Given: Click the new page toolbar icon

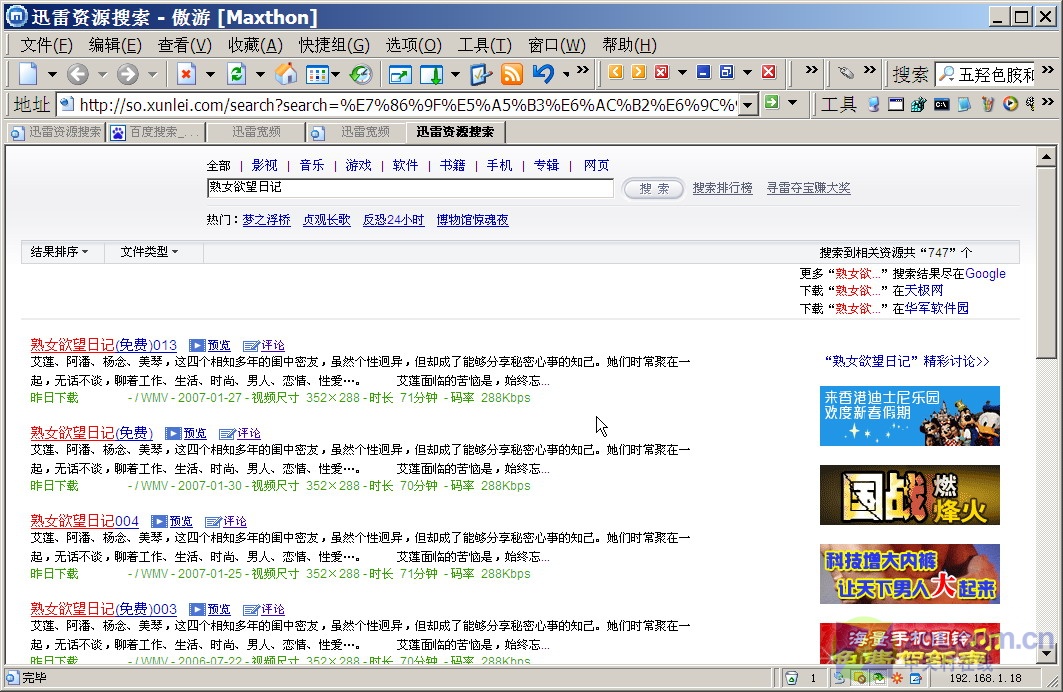Looking at the screenshot, I should point(28,73).
